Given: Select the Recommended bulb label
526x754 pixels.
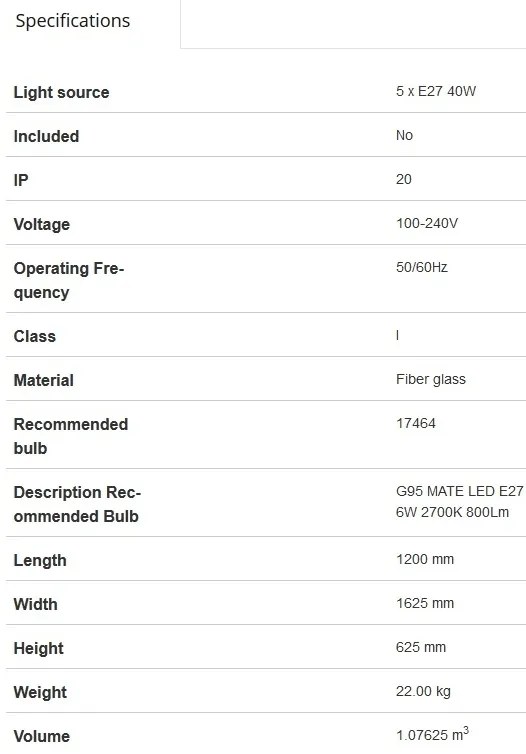Looking at the screenshot, I should point(71,436).
